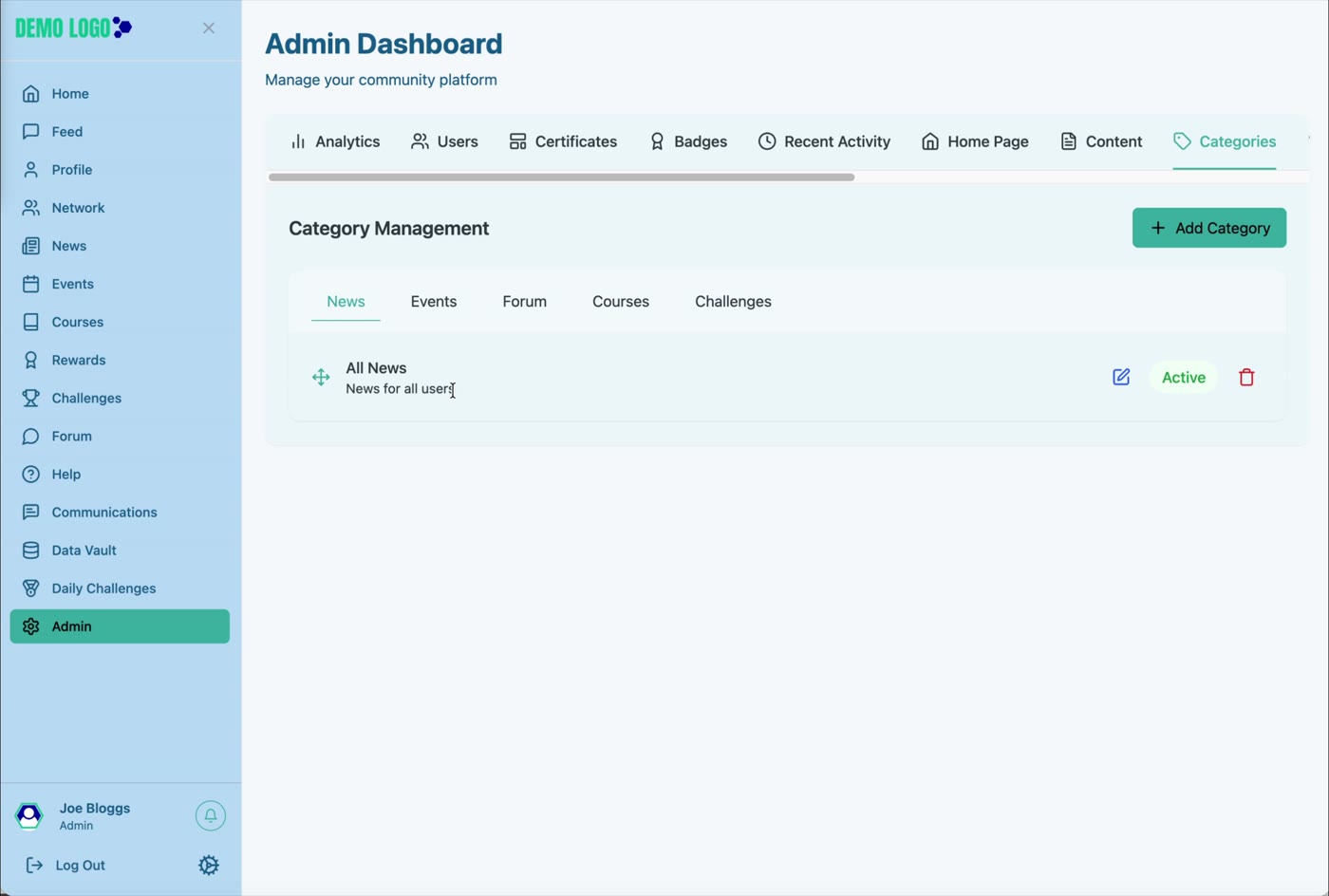Switch to the Home Page tab
The image size is (1329, 896).
coord(975,141)
